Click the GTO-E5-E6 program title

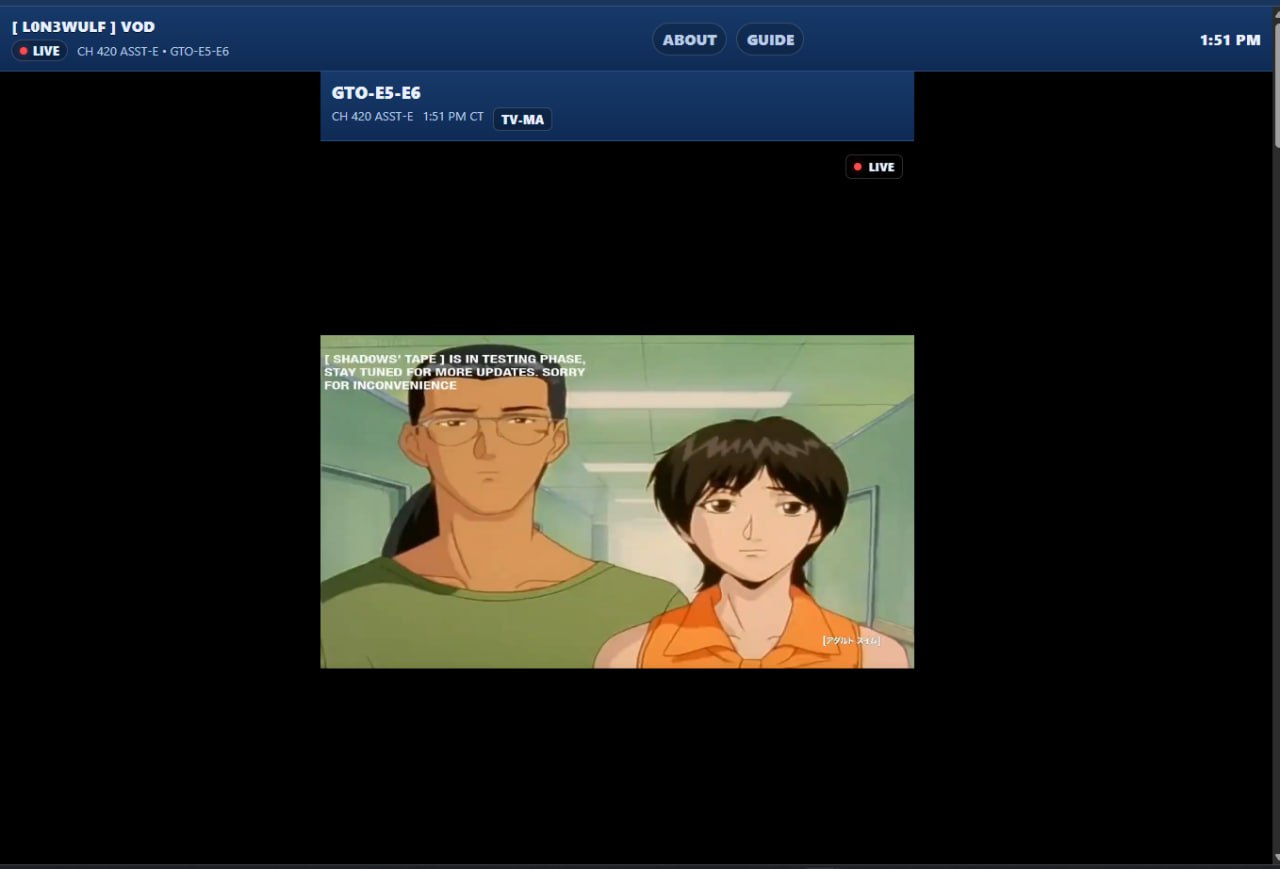point(376,93)
